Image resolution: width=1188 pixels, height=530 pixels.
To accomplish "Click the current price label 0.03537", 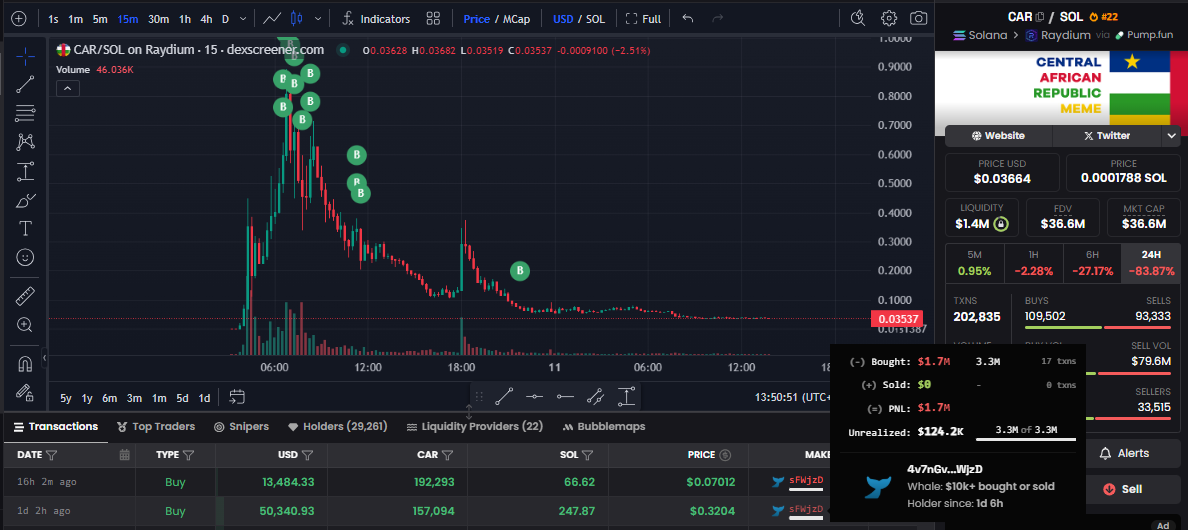I will [x=896, y=319].
